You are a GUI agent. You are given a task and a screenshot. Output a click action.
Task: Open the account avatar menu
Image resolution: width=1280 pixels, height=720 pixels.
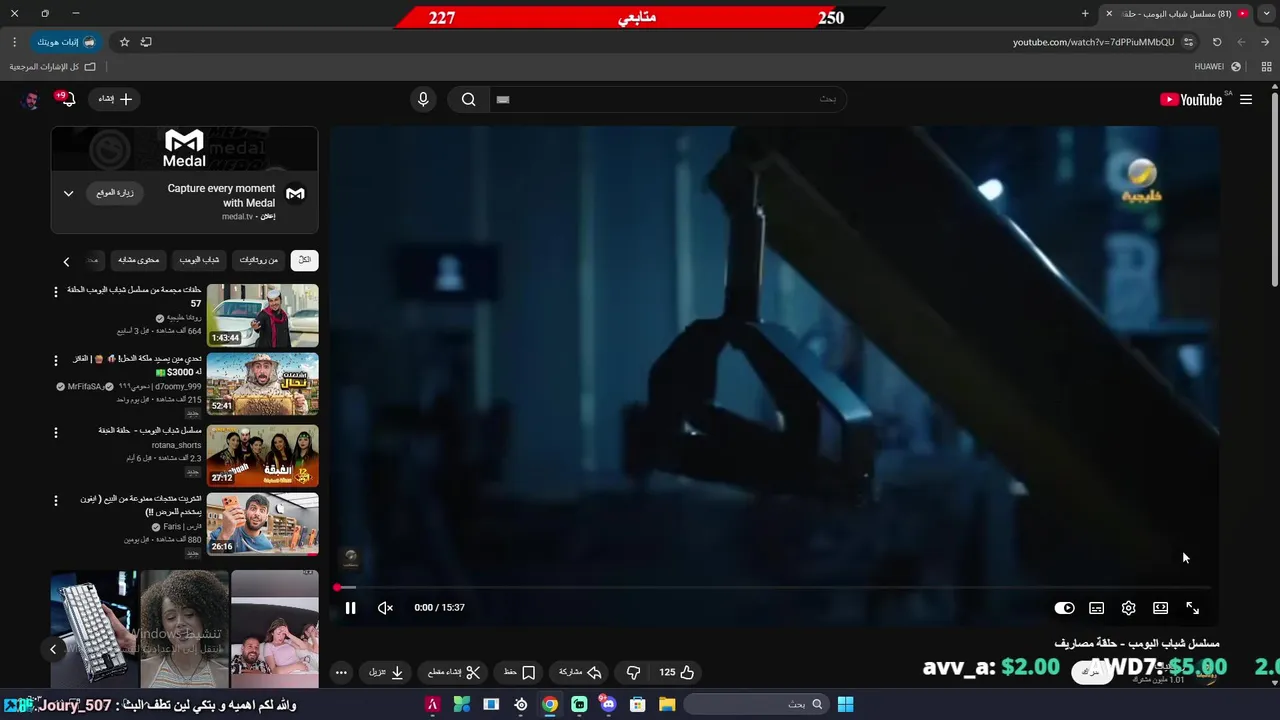[x=30, y=99]
